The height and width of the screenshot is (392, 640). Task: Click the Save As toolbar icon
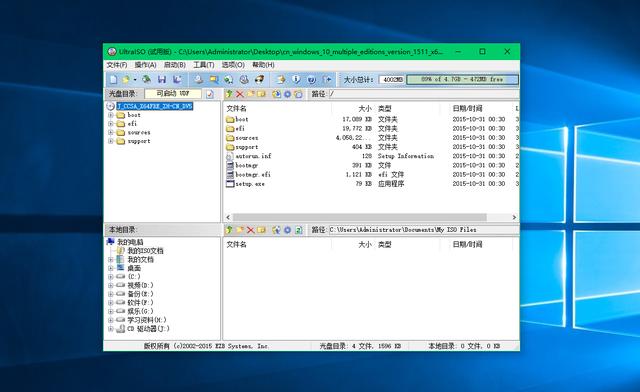point(177,79)
